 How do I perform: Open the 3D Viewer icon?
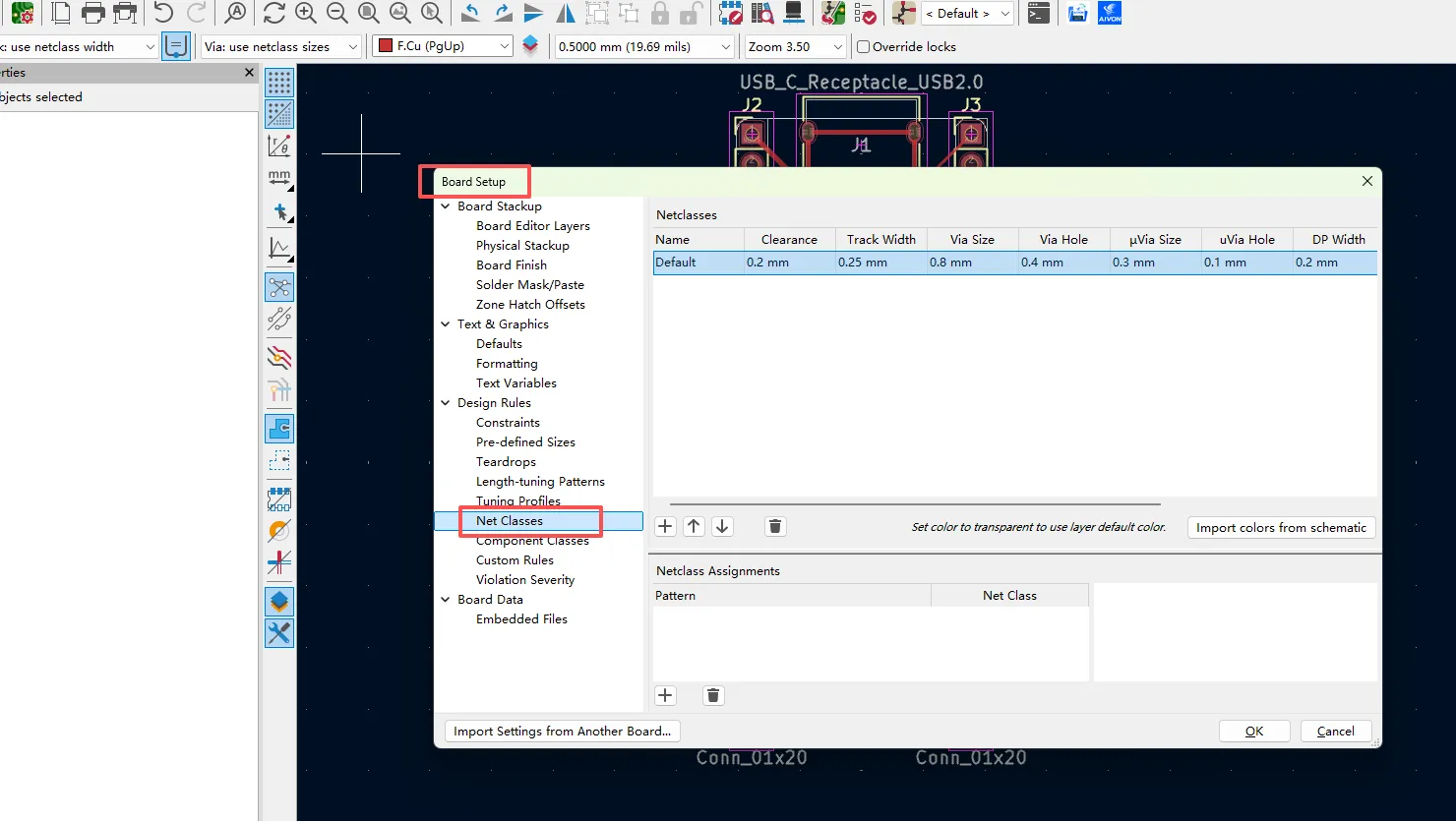(794, 13)
